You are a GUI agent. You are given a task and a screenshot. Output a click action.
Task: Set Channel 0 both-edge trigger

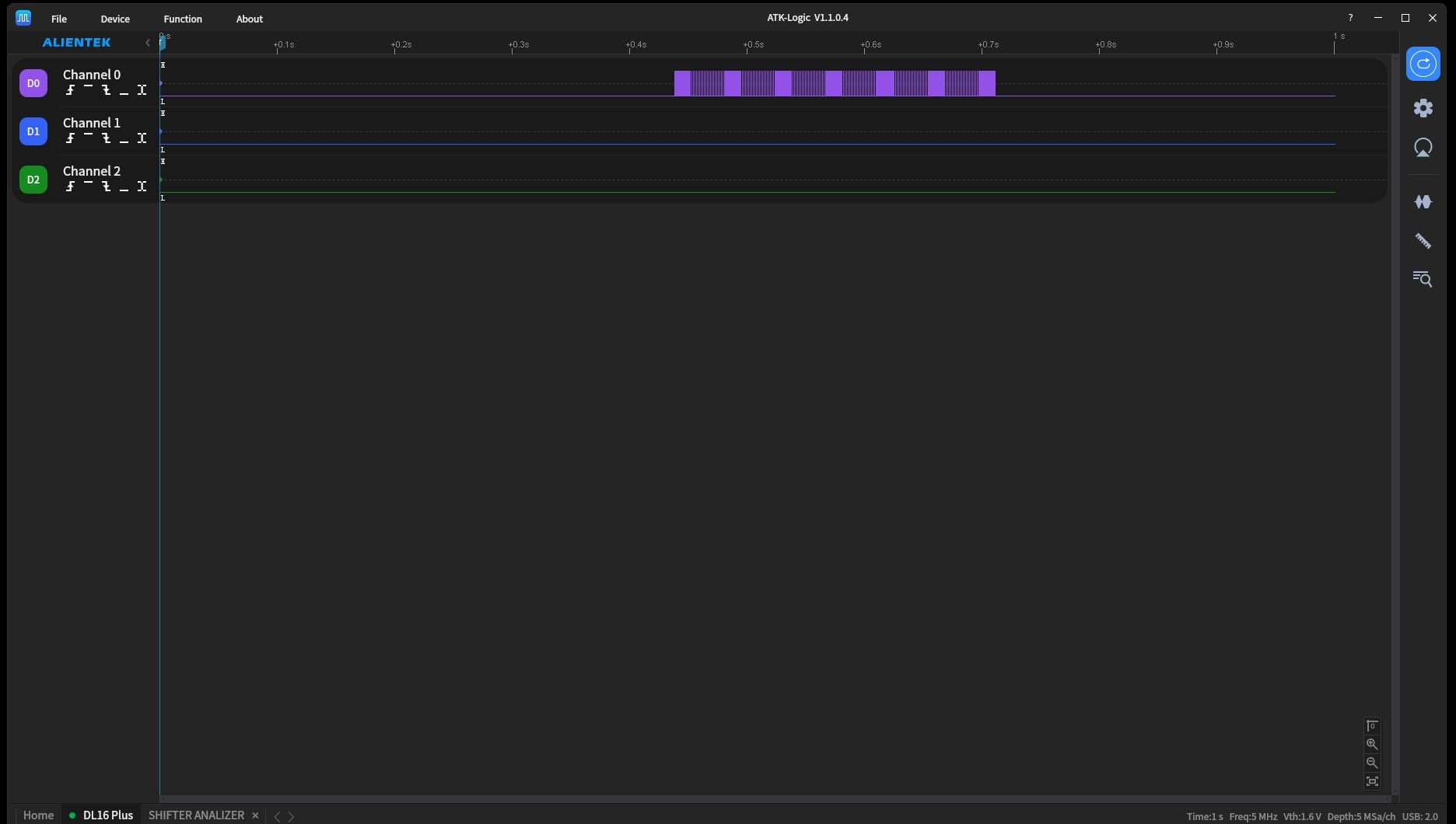142,90
